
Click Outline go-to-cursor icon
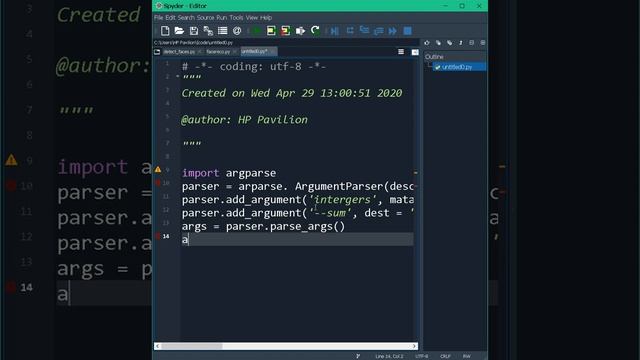427,43
